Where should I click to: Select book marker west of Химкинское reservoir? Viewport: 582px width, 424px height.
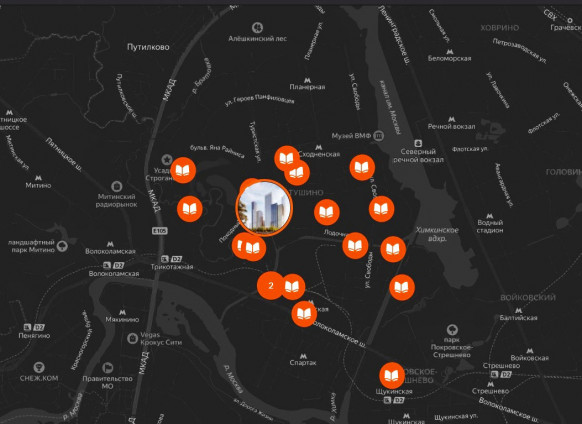382,209
